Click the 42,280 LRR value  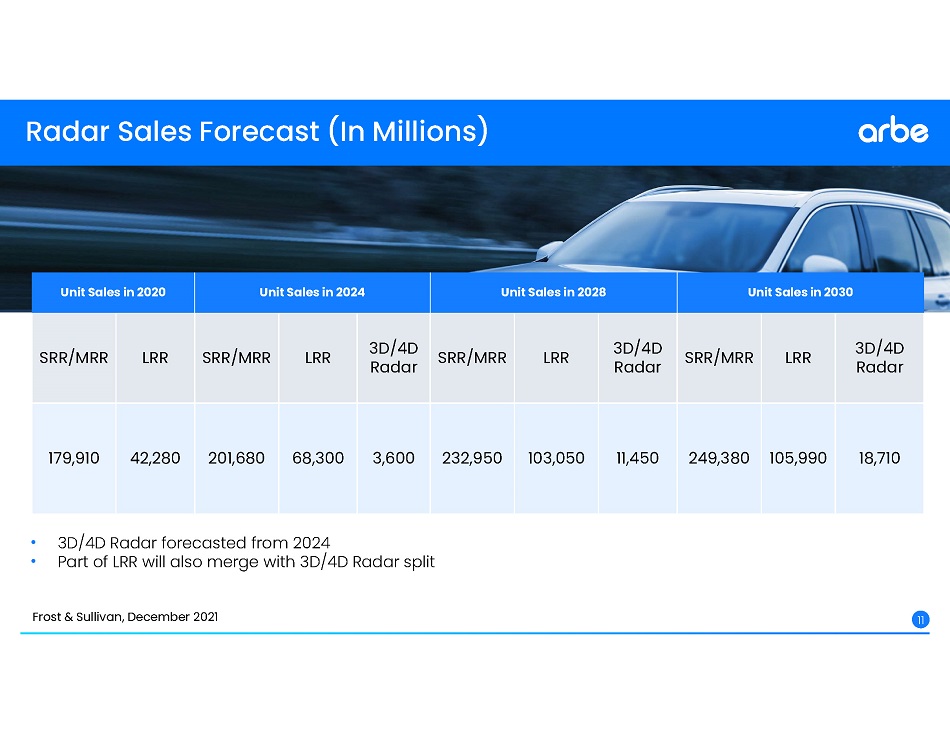pyautogui.click(x=155, y=458)
